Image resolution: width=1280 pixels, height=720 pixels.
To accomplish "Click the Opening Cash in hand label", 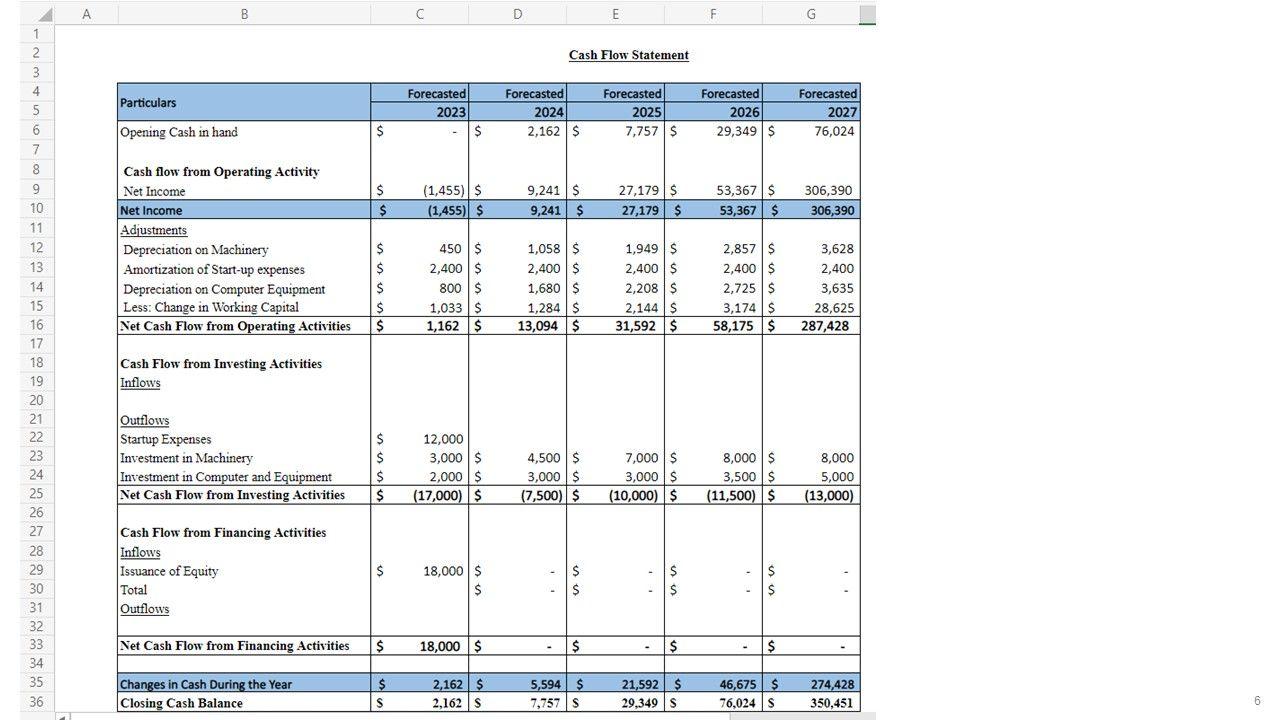I will point(179,132).
